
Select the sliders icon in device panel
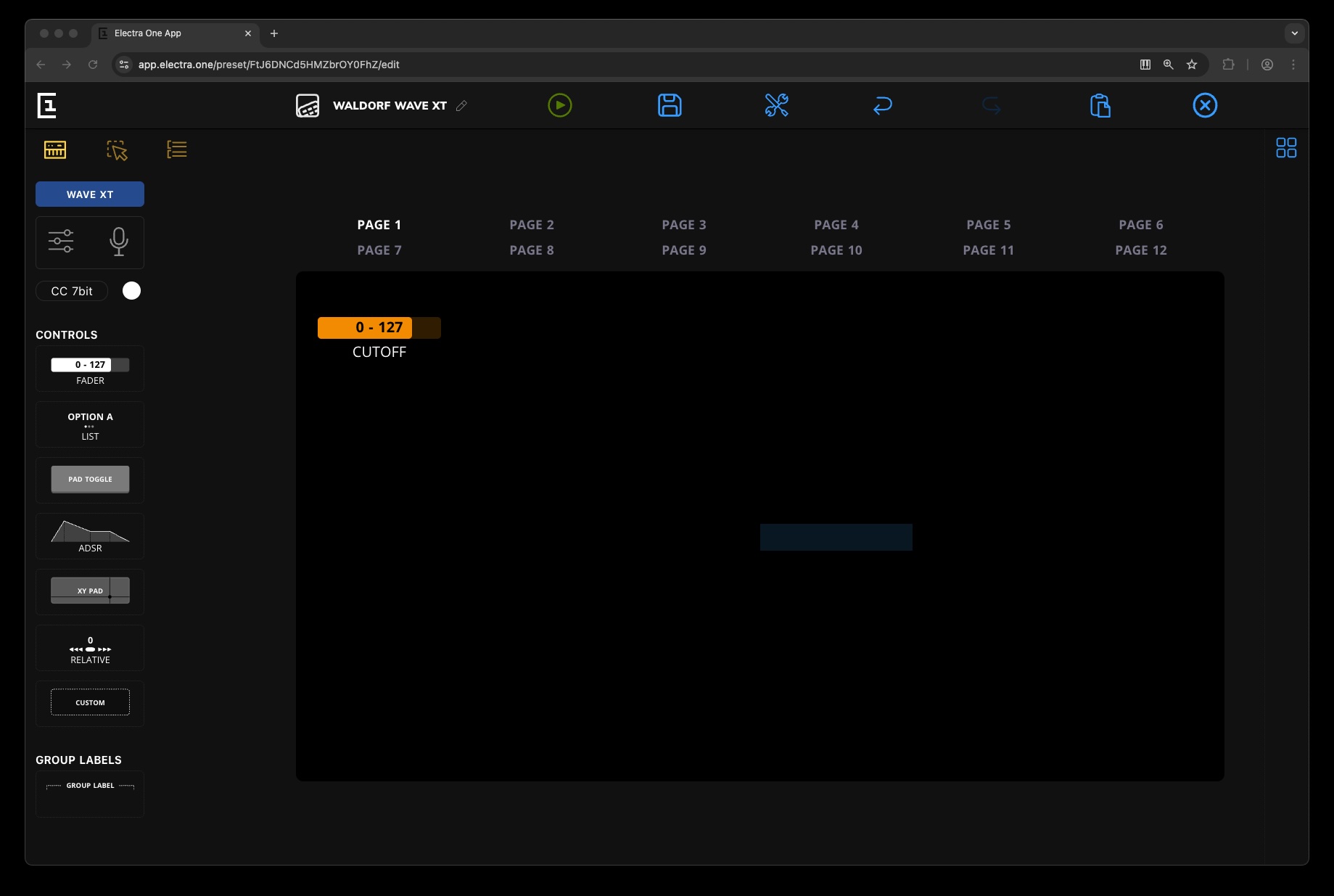pyautogui.click(x=61, y=241)
